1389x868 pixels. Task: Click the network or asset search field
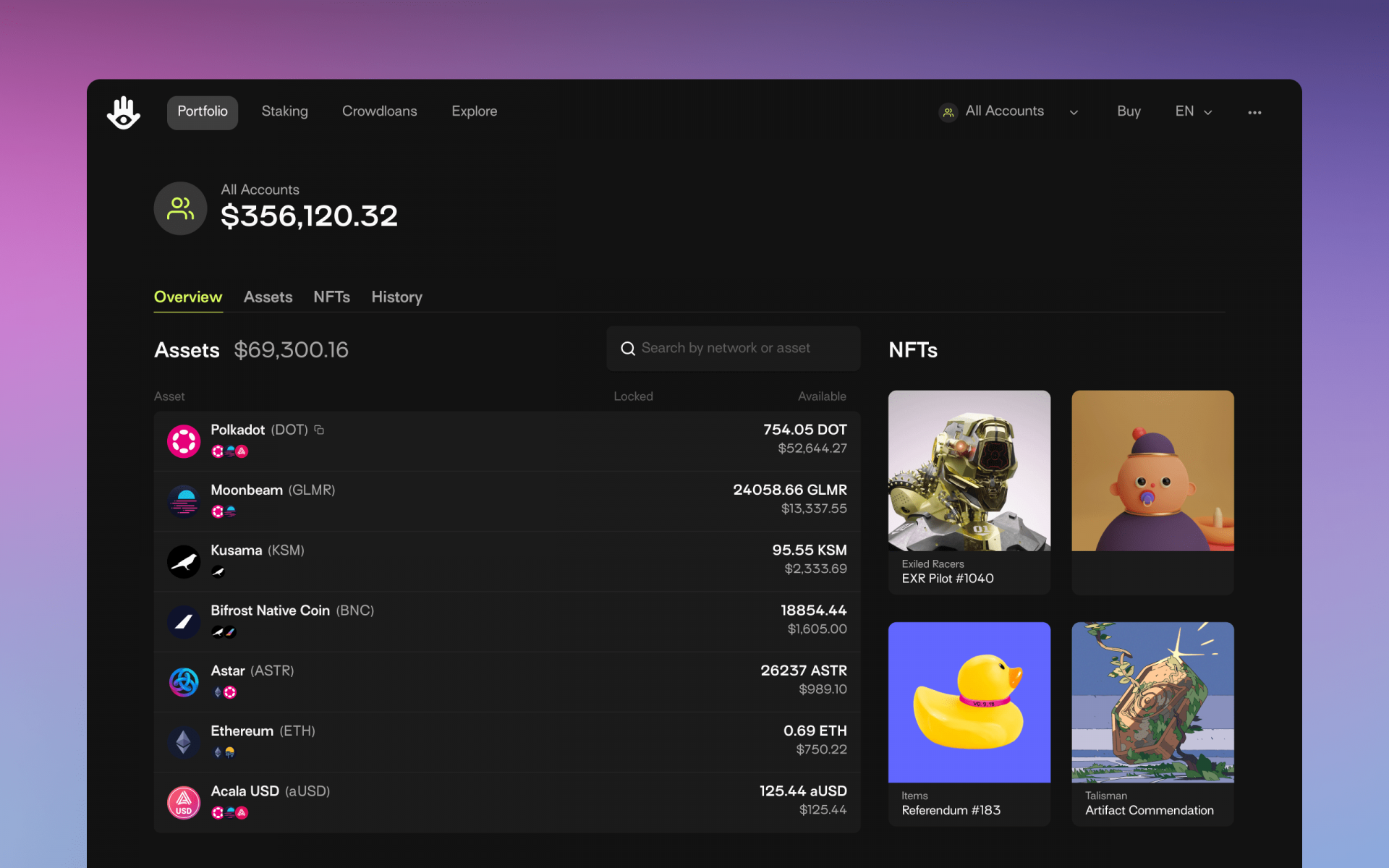point(734,349)
